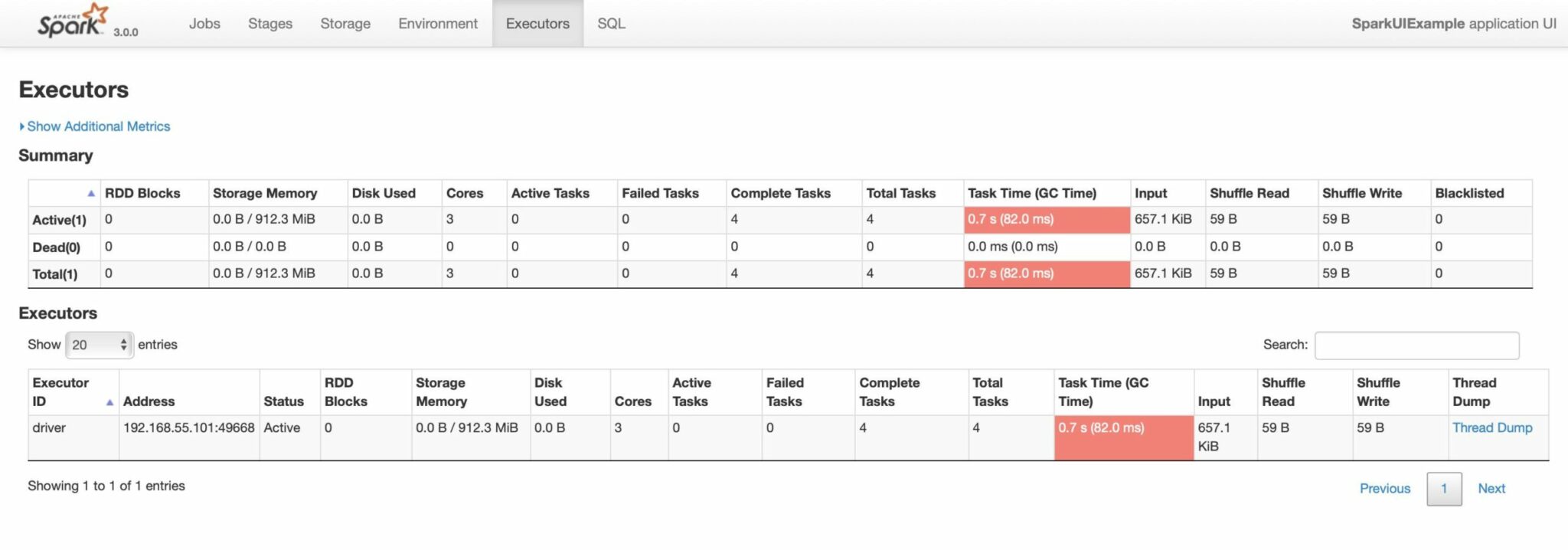Select the Dead(0) summary row label
This screenshot has height=550, width=1568.
(x=56, y=247)
